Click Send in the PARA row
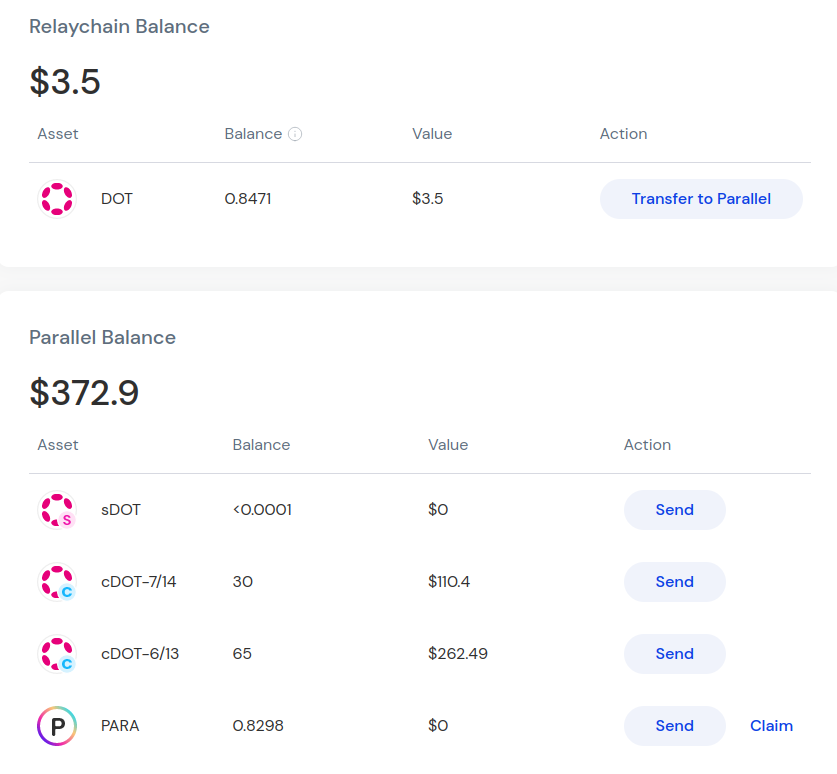Image resolution: width=837 pixels, height=774 pixels. 674,726
